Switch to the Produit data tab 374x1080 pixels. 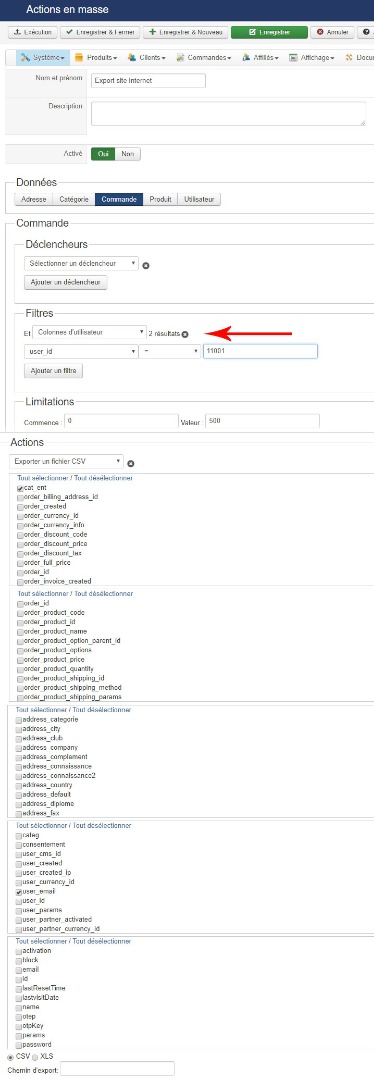pos(160,200)
